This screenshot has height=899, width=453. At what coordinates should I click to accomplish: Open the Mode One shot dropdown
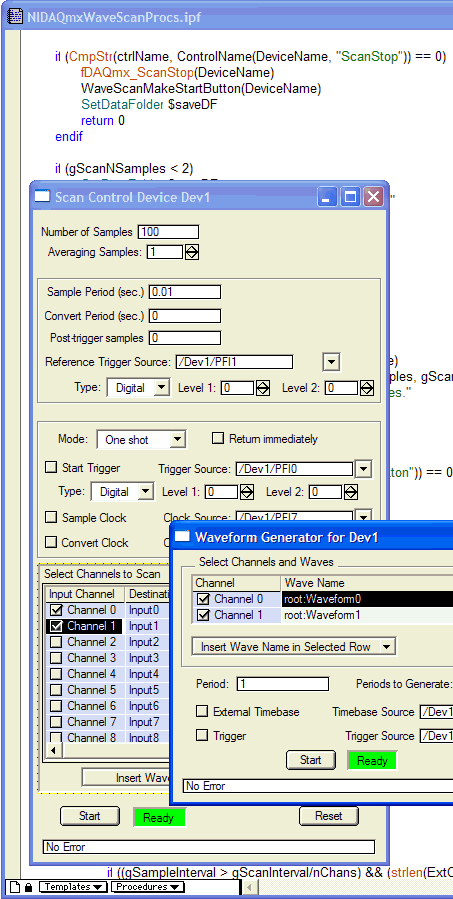click(x=141, y=440)
